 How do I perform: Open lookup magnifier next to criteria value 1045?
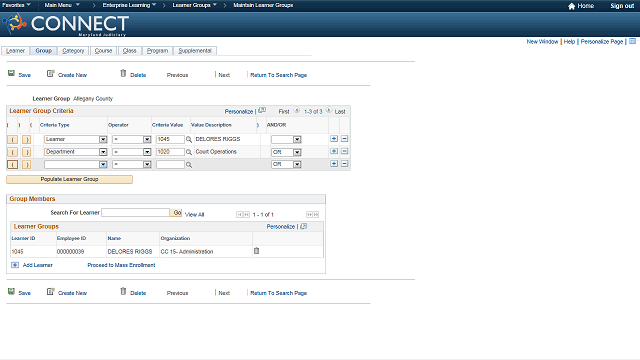click(x=189, y=140)
